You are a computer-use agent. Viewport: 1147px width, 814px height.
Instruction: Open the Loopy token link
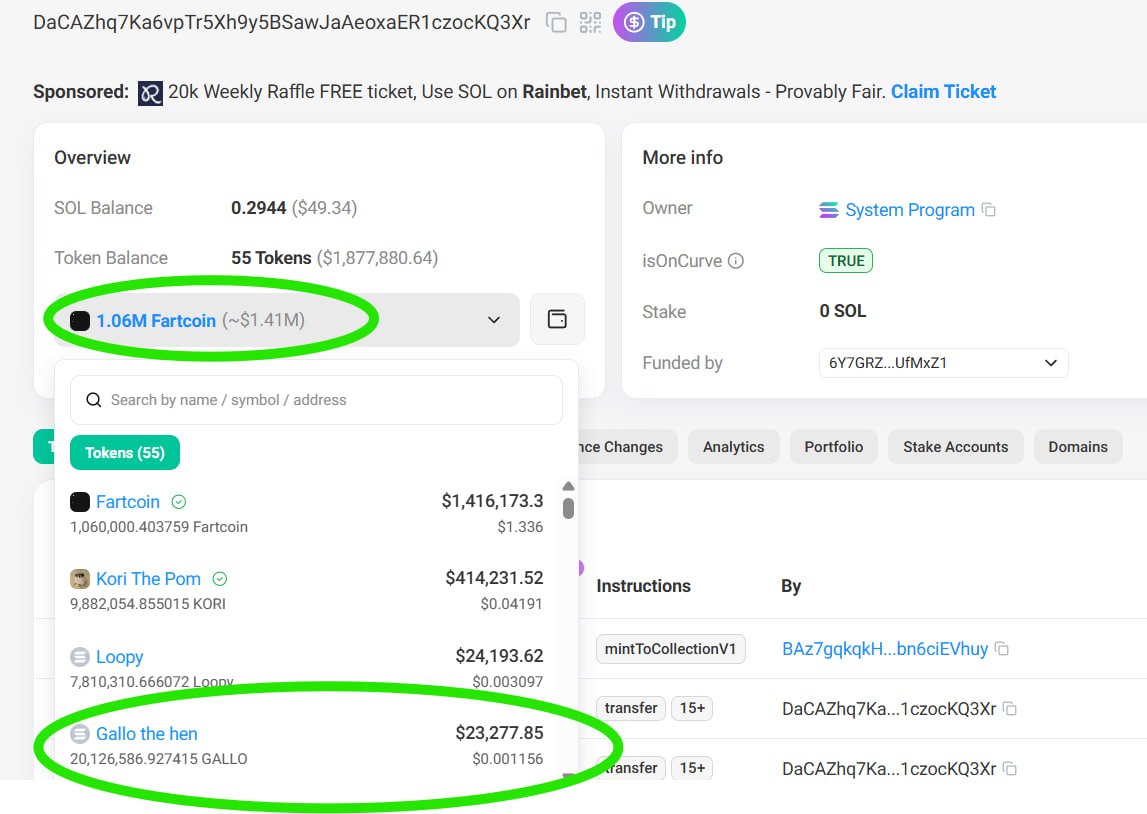tap(120, 657)
